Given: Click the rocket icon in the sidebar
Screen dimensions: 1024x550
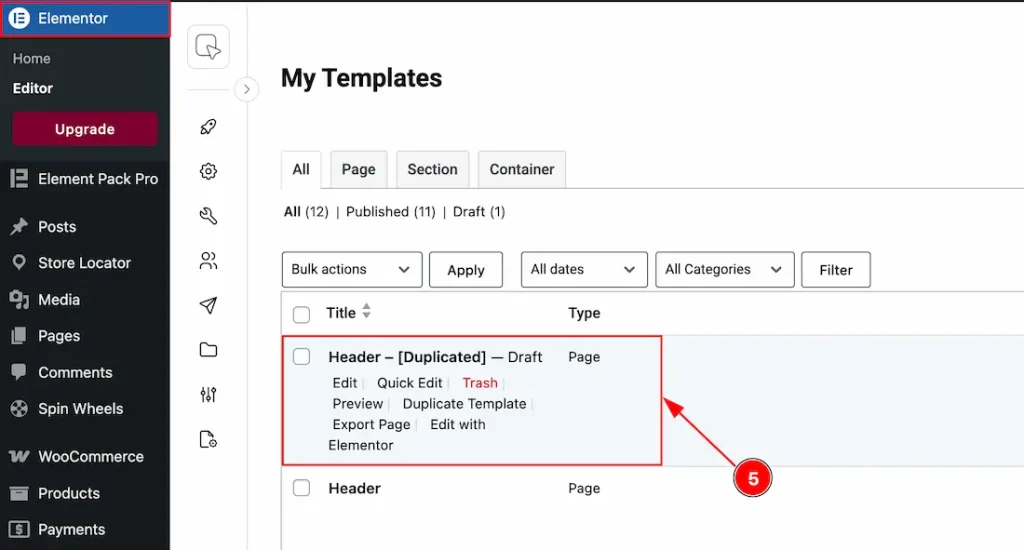Looking at the screenshot, I should (x=208, y=127).
